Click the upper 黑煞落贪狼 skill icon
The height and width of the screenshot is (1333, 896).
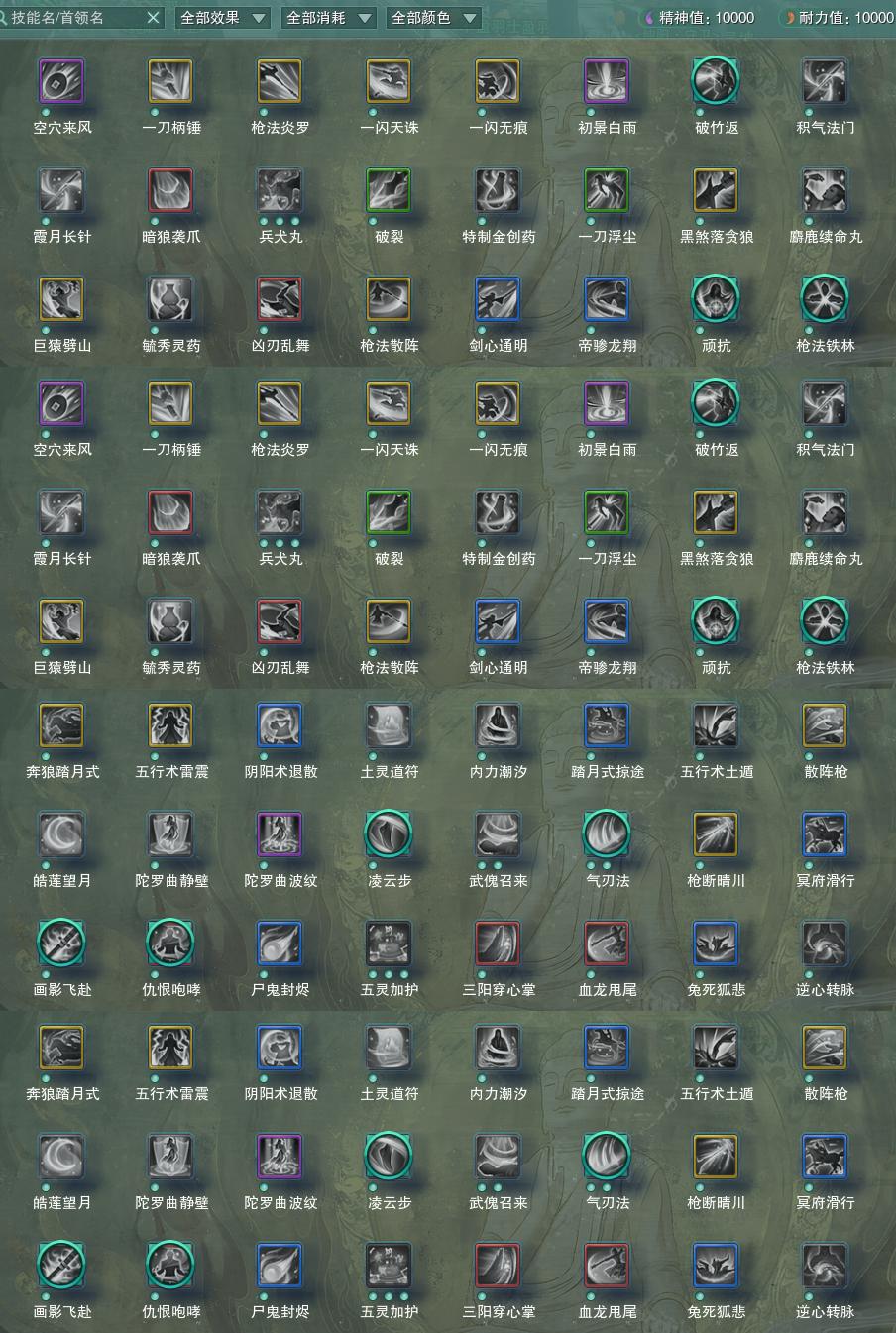tap(716, 190)
